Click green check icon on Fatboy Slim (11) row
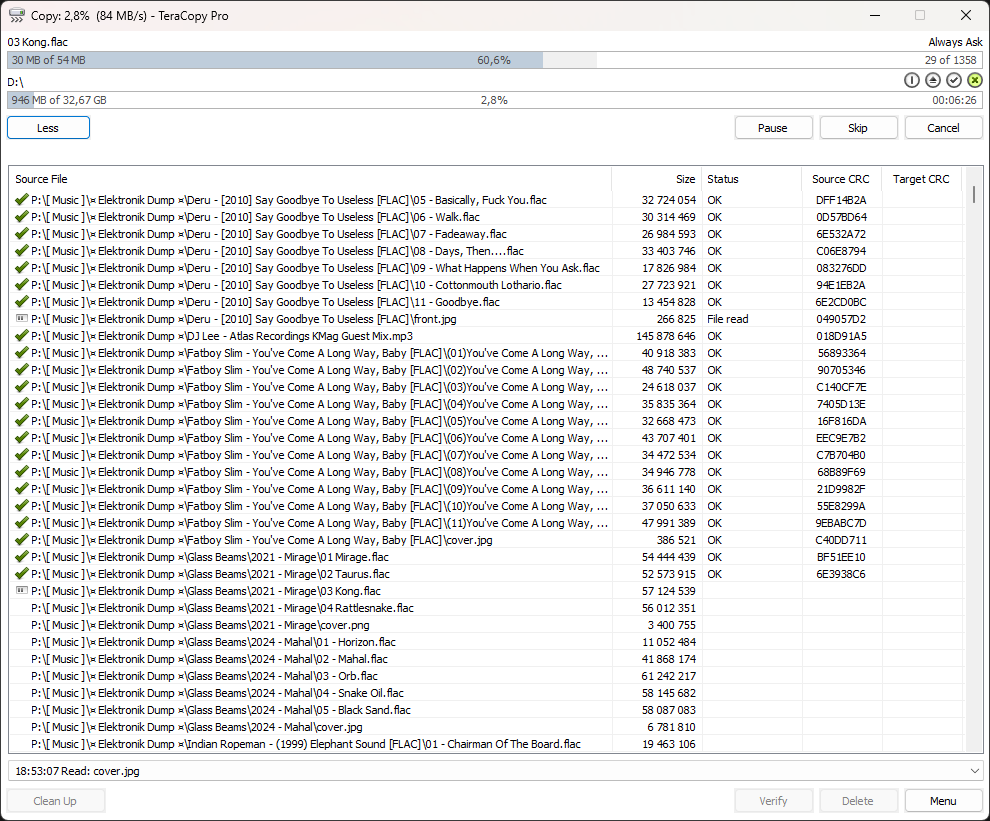Viewport: 990px width, 821px height. pyautogui.click(x=21, y=523)
